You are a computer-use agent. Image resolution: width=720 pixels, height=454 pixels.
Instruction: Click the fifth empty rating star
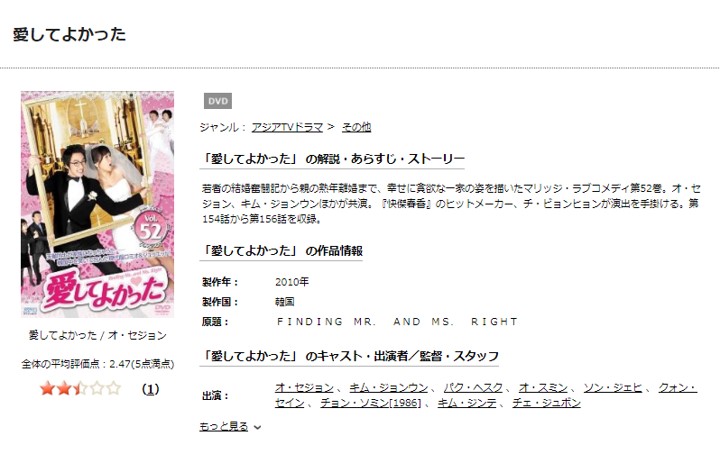(113, 389)
